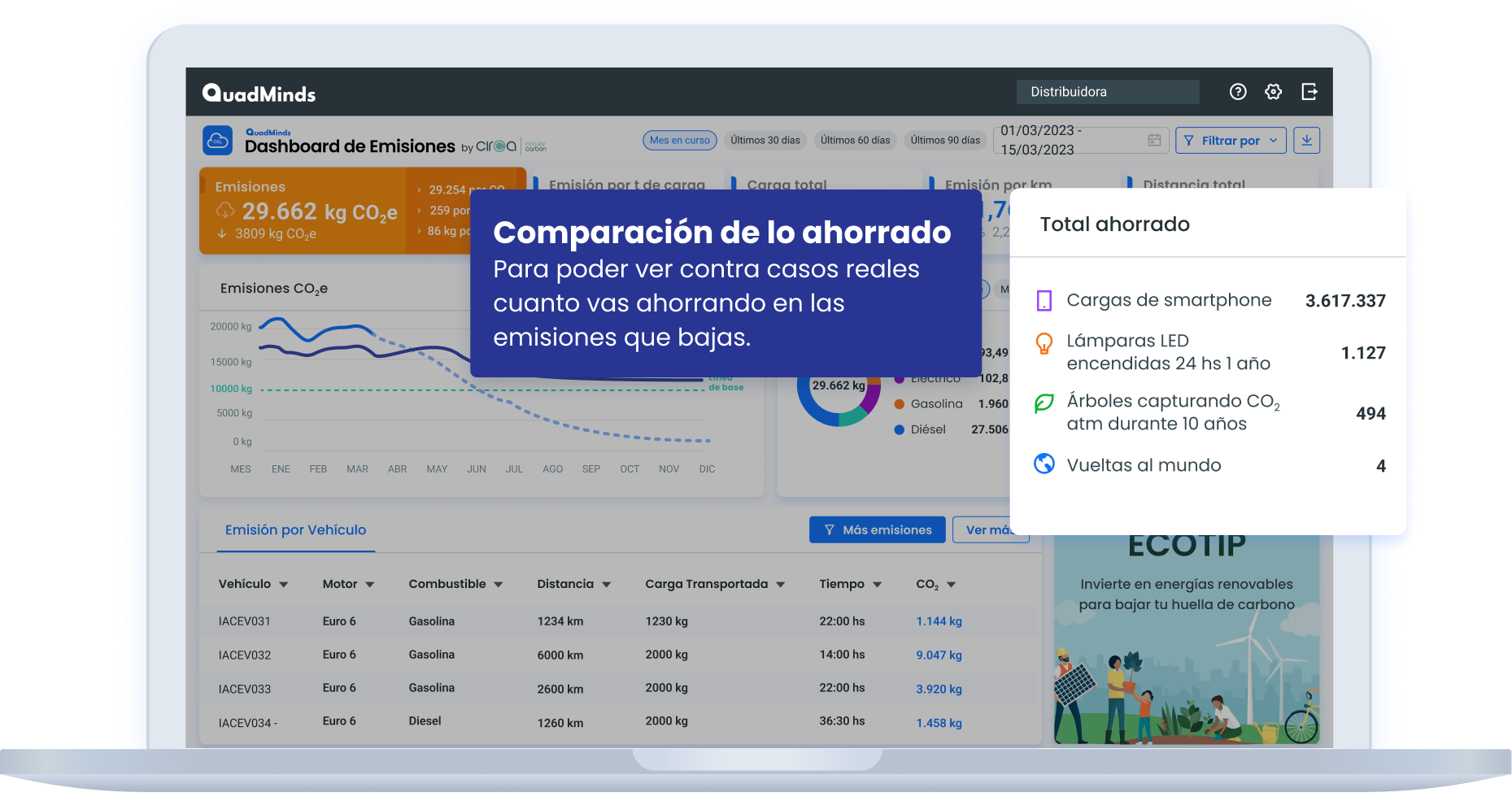This screenshot has width=1512, height=797.
Task: Click the download report icon button
Action: pyautogui.click(x=1306, y=140)
